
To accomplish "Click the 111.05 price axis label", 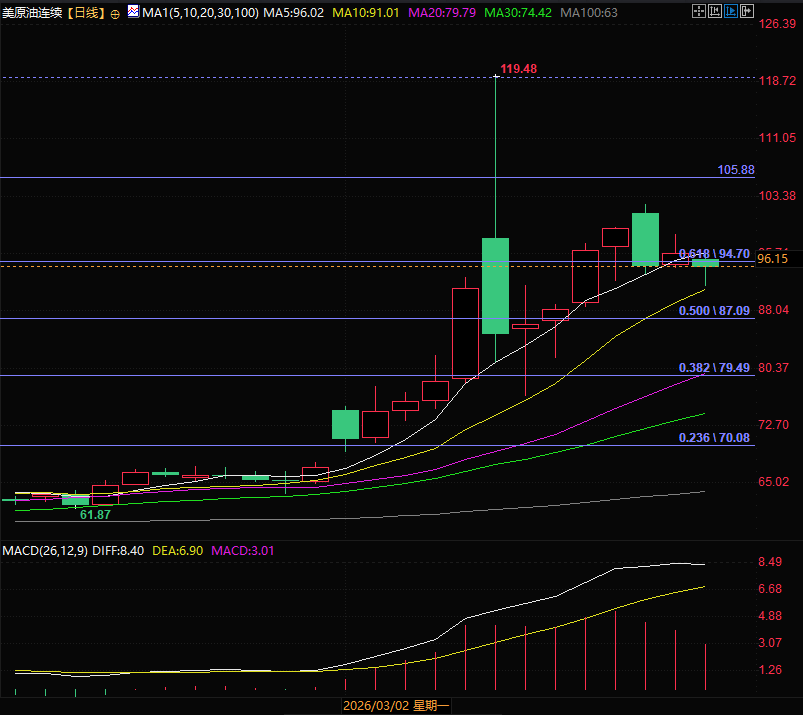I will tap(777, 137).
